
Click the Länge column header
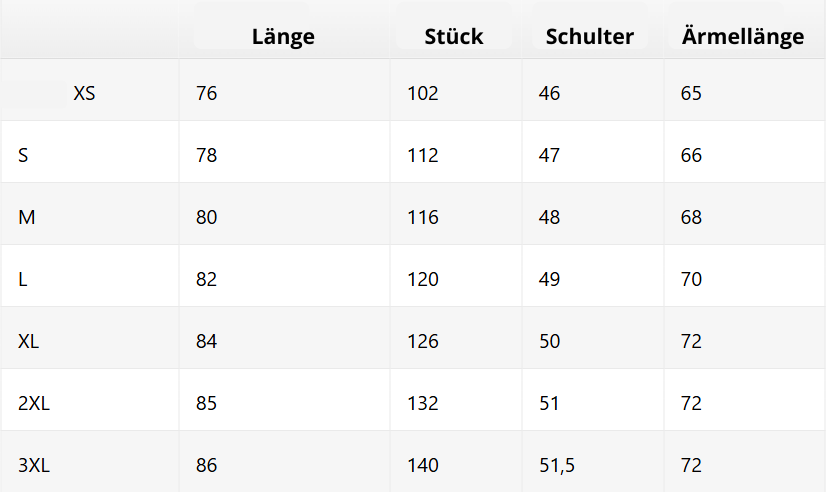283,37
